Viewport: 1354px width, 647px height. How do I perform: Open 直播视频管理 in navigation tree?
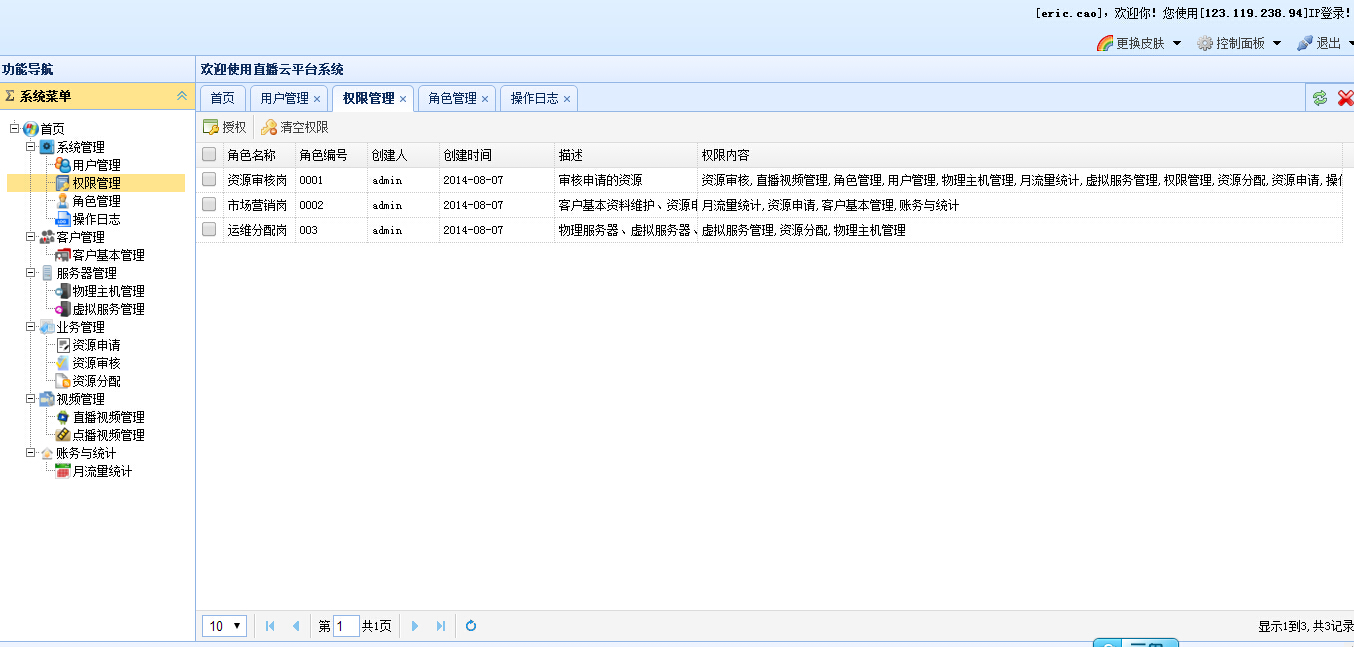coord(108,417)
